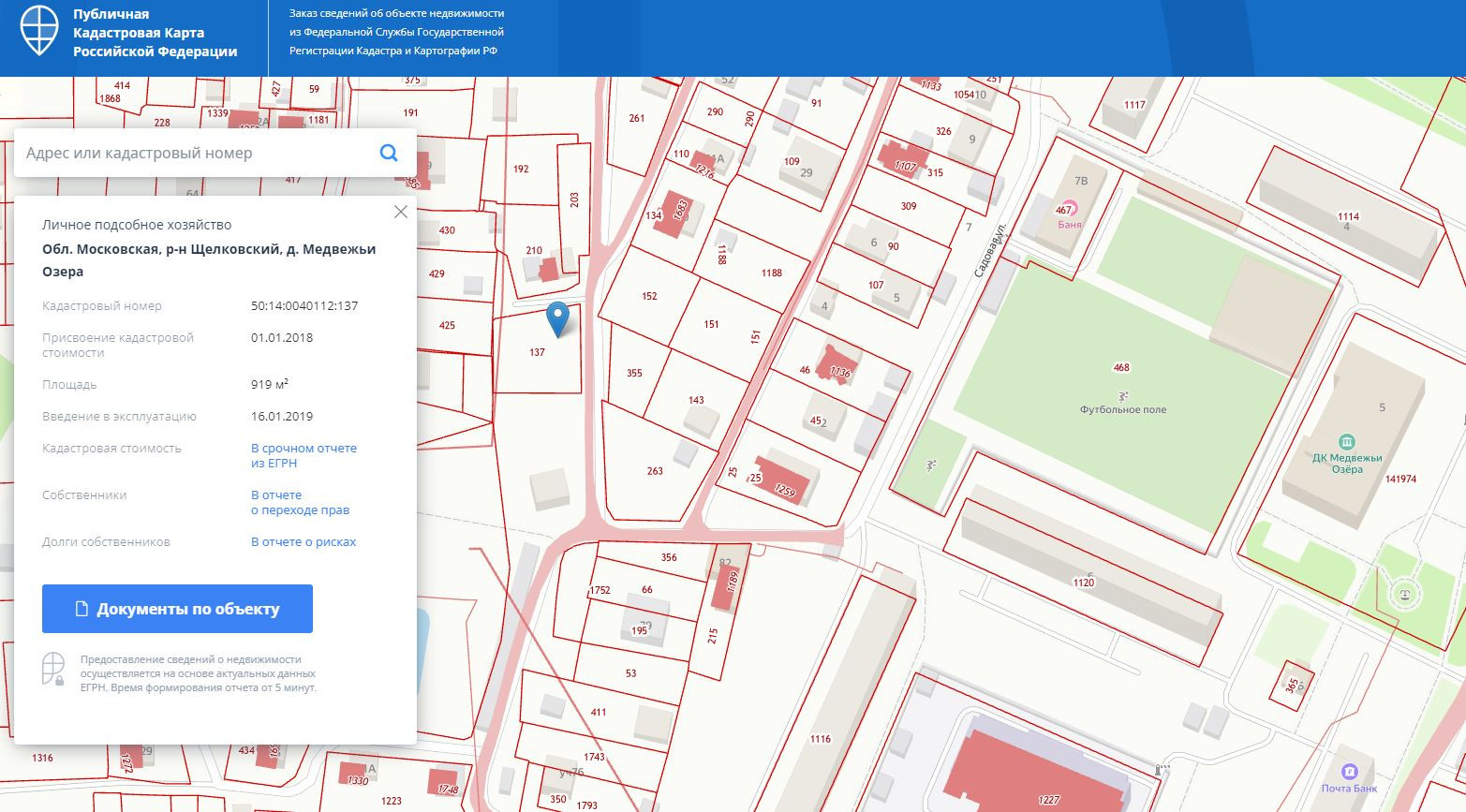Screen dimensions: 1466x812
Task: Select land parcel 1188 on the map
Action: 771,273
